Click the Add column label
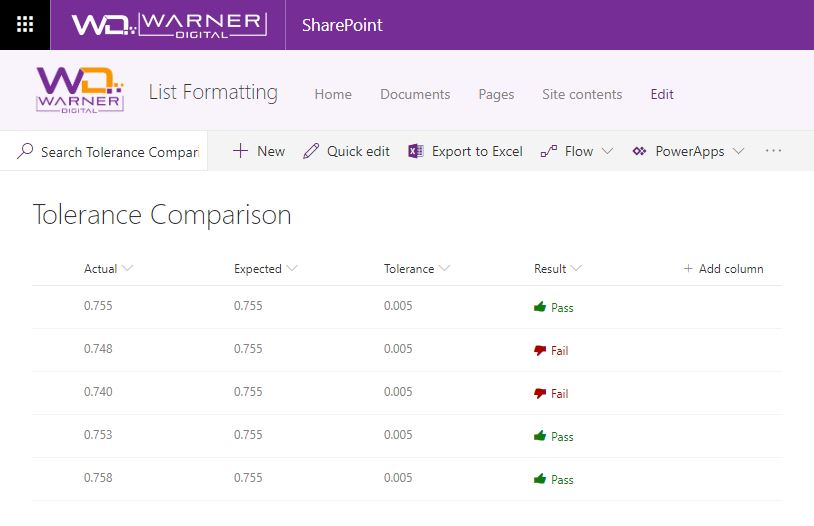Image resolution: width=814 pixels, height=526 pixels. coord(731,268)
